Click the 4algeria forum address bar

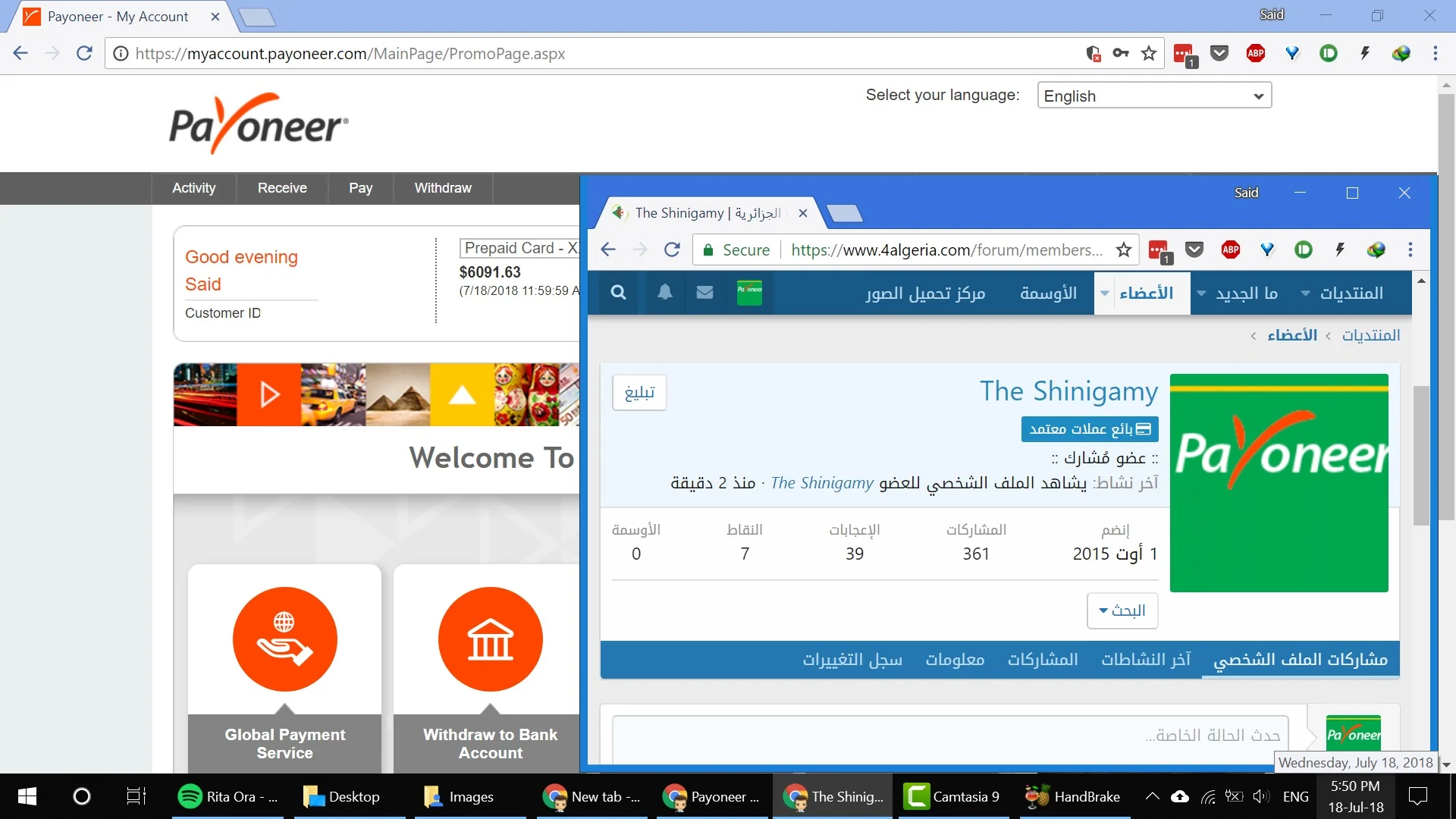946,250
